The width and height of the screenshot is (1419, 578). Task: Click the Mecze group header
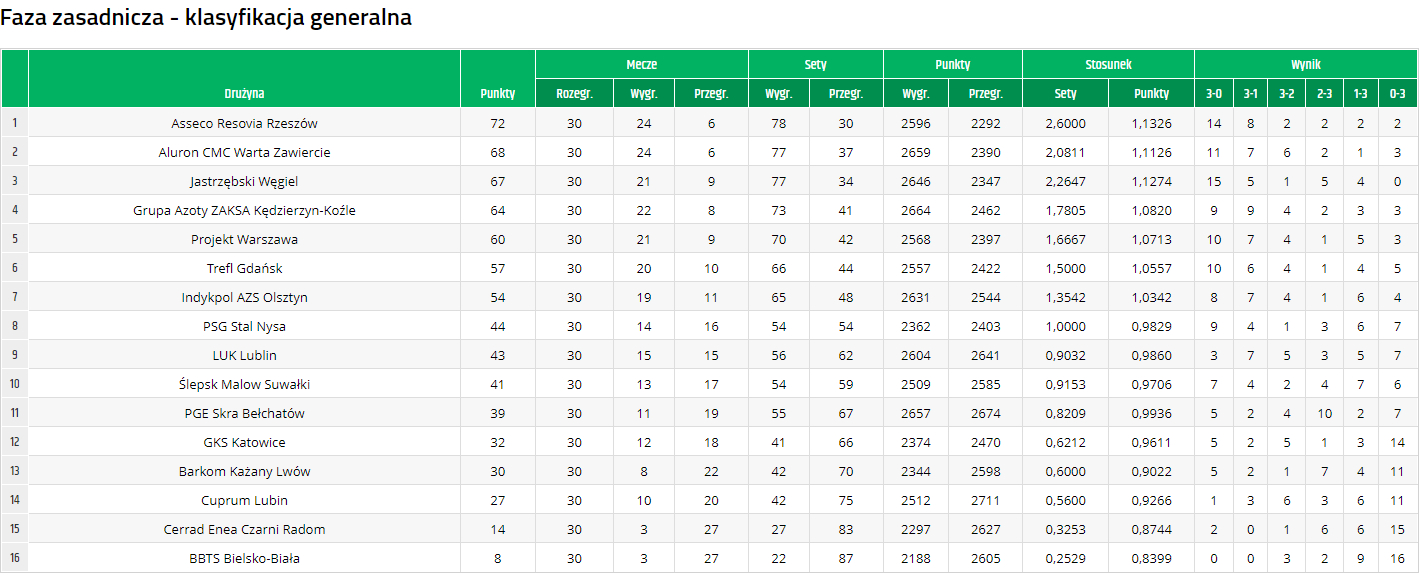click(641, 64)
